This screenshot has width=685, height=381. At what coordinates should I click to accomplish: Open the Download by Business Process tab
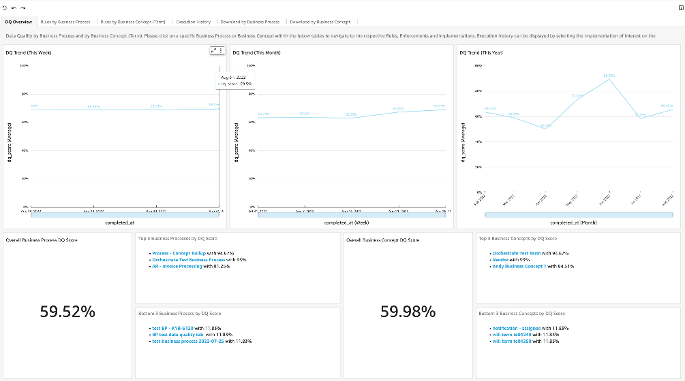[250, 22]
